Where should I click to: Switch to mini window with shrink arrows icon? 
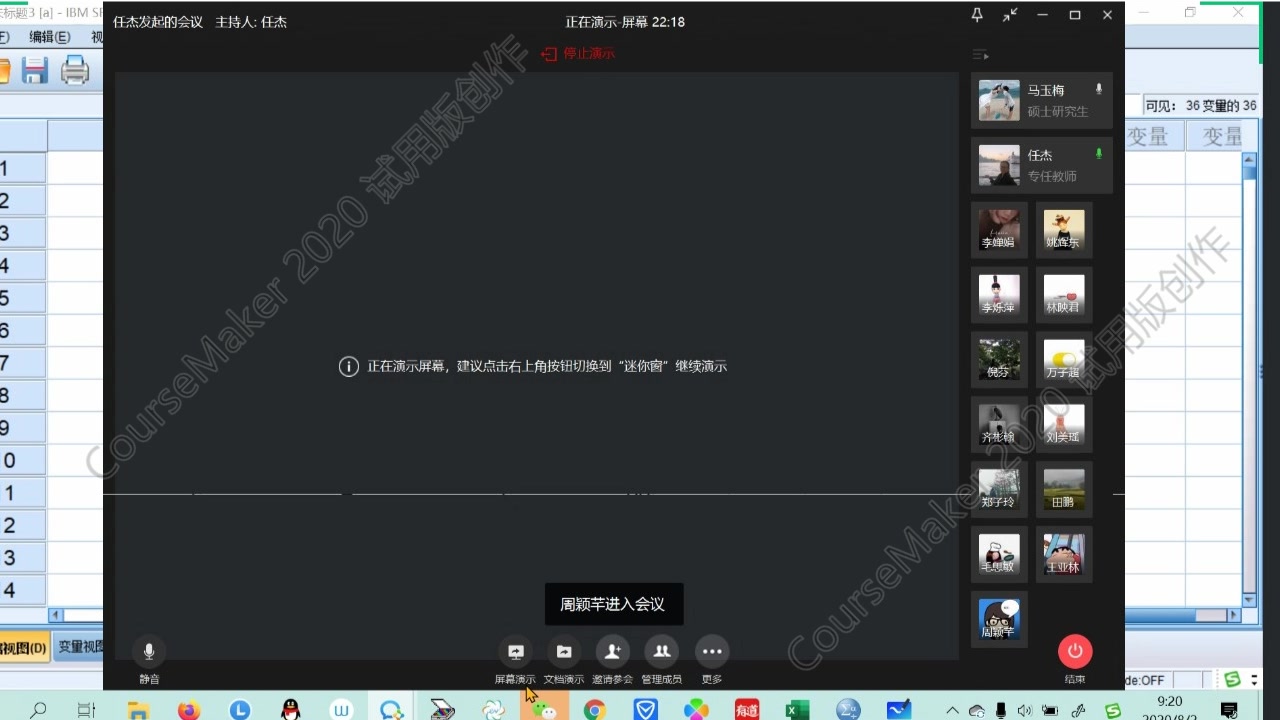(1010, 15)
